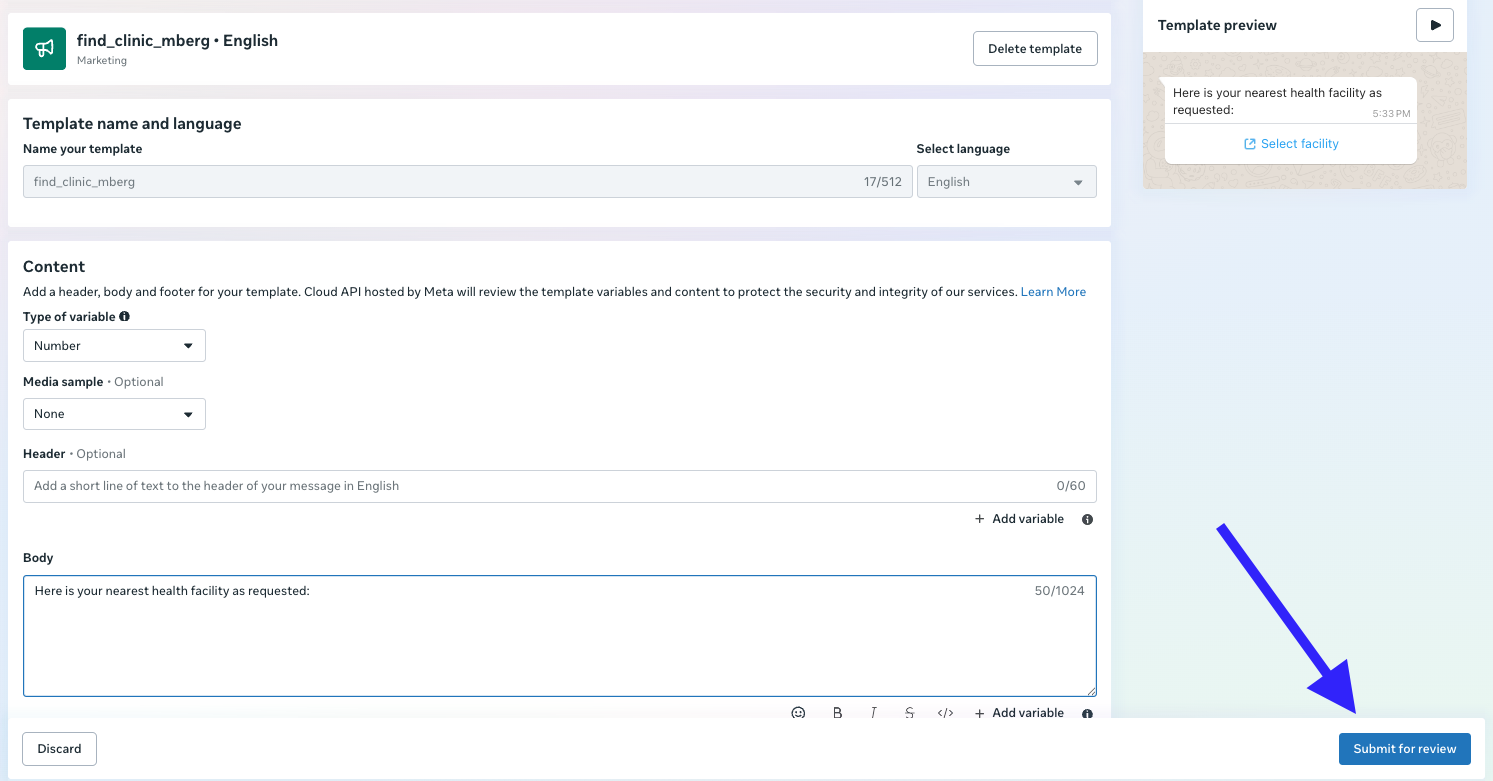1493x781 pixels.
Task: Focus the Header text input field
Action: click(540, 486)
